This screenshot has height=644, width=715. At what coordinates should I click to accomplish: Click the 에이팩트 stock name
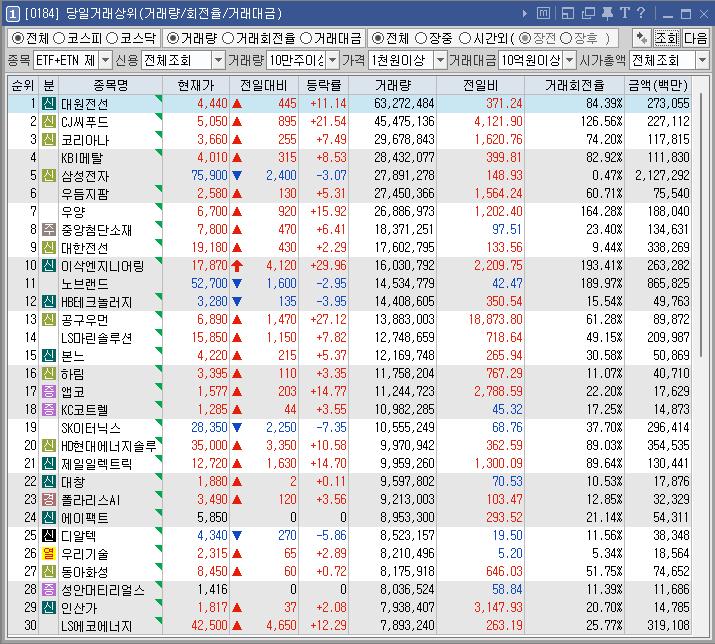tap(85, 518)
